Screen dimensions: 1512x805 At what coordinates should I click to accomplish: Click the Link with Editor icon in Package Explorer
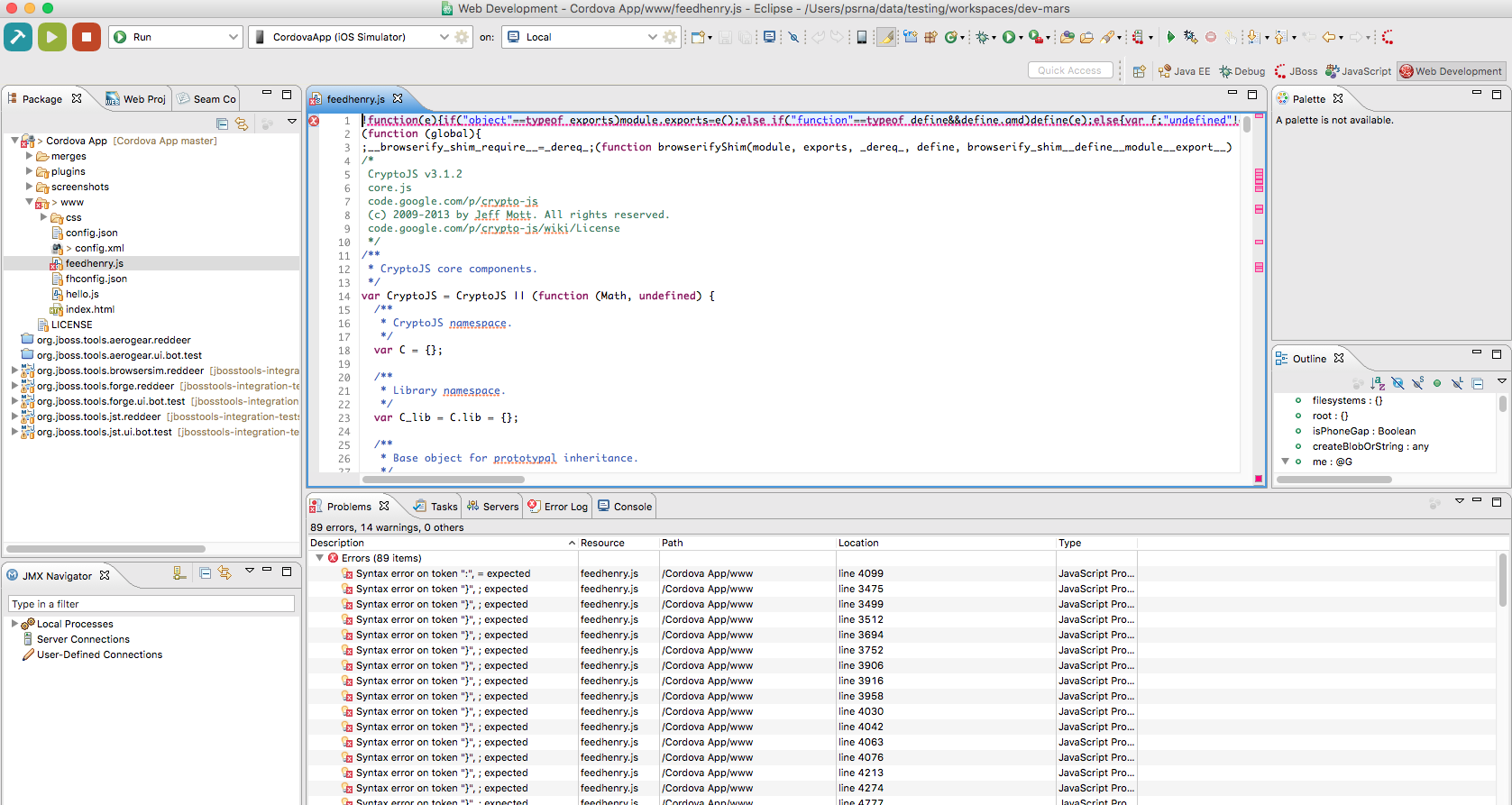click(242, 123)
